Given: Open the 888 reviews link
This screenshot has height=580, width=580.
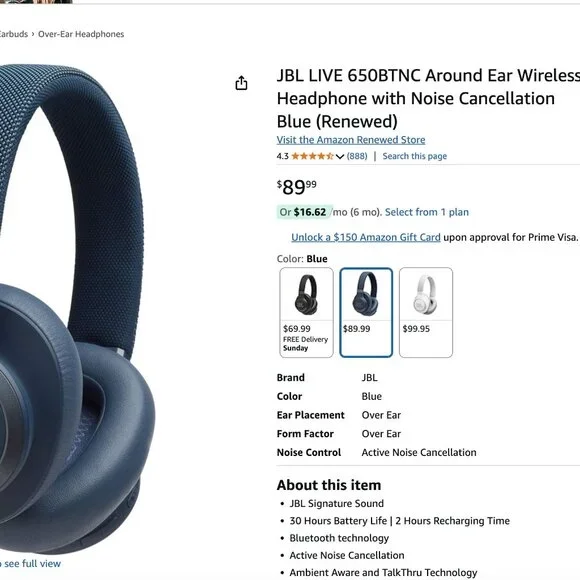Looking at the screenshot, I should (357, 156).
